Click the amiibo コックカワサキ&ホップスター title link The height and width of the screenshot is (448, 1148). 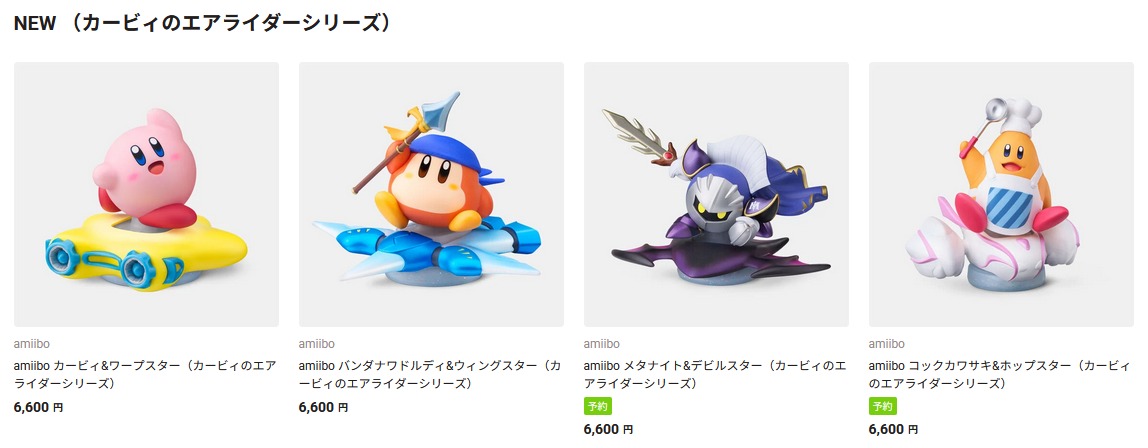[x=999, y=374]
